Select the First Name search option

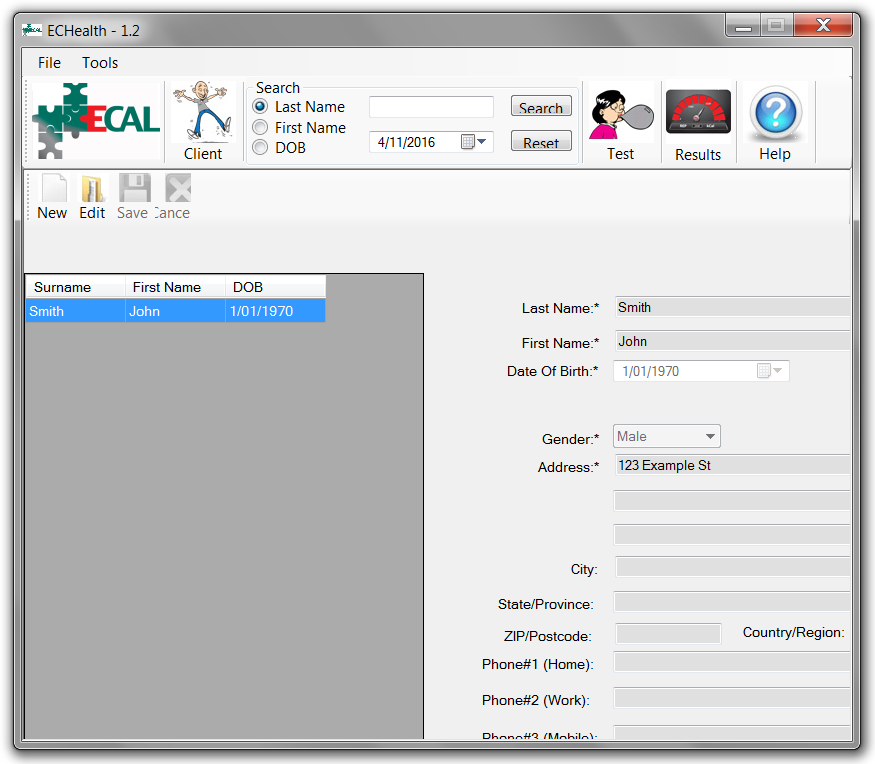260,128
